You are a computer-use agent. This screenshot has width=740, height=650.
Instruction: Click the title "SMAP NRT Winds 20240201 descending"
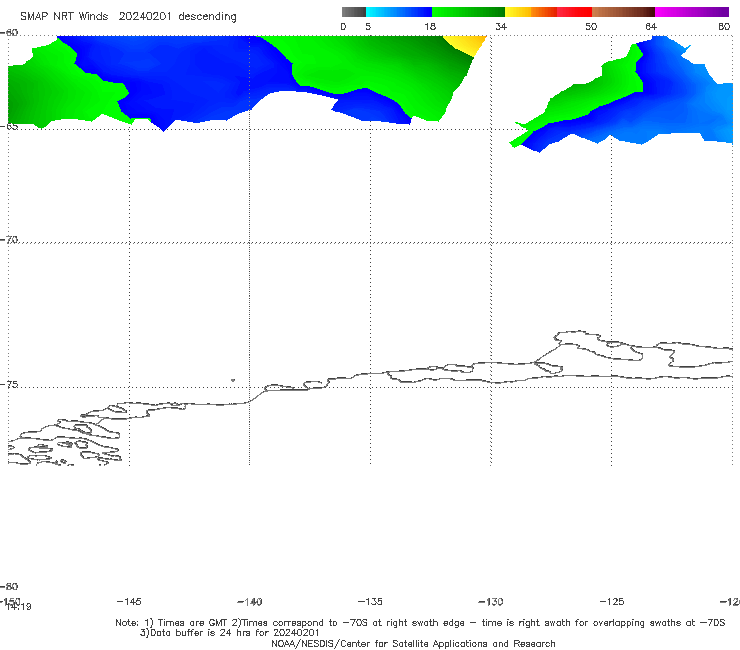[x=128, y=16]
